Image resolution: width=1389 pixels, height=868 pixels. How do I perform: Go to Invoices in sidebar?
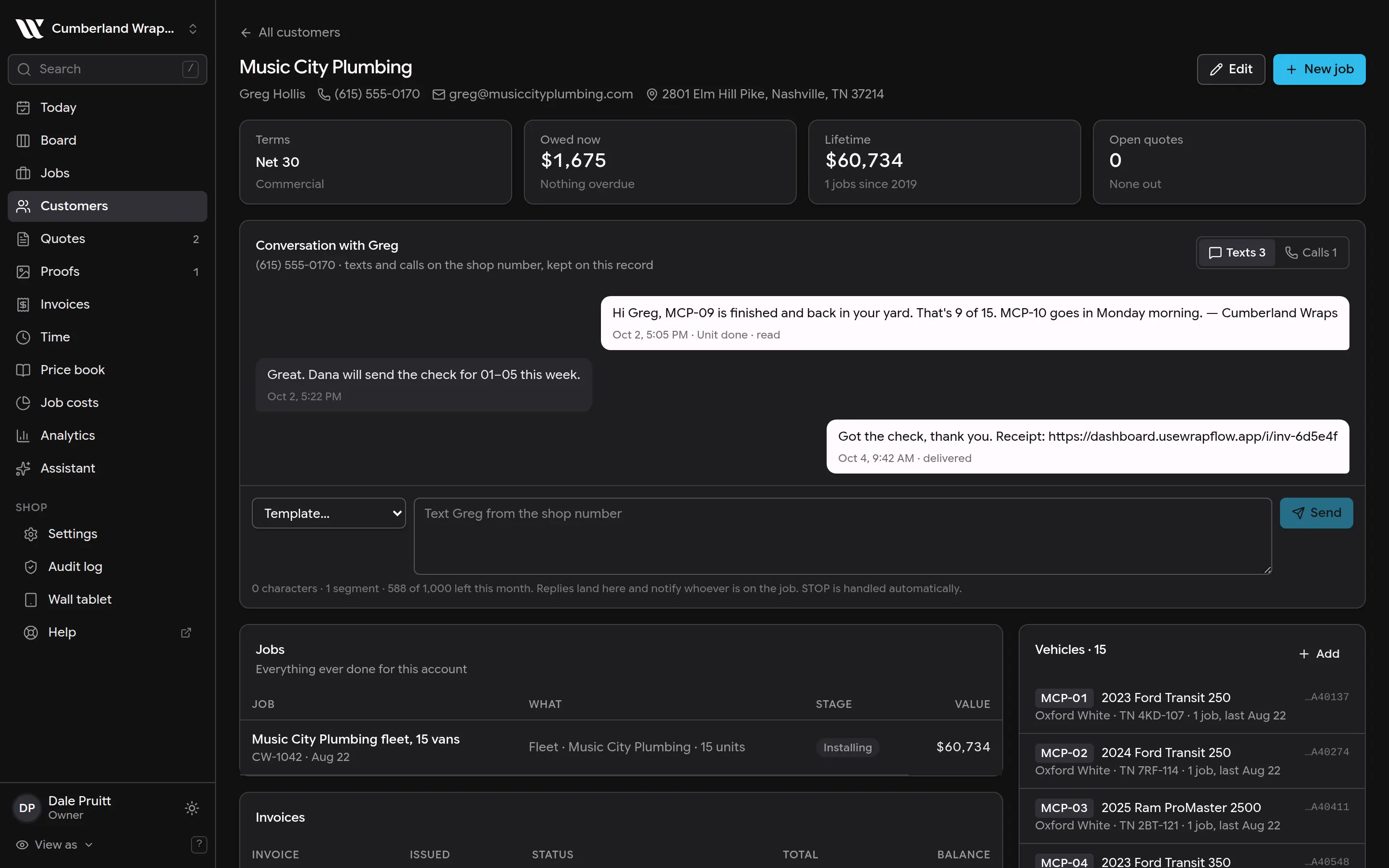108,304
